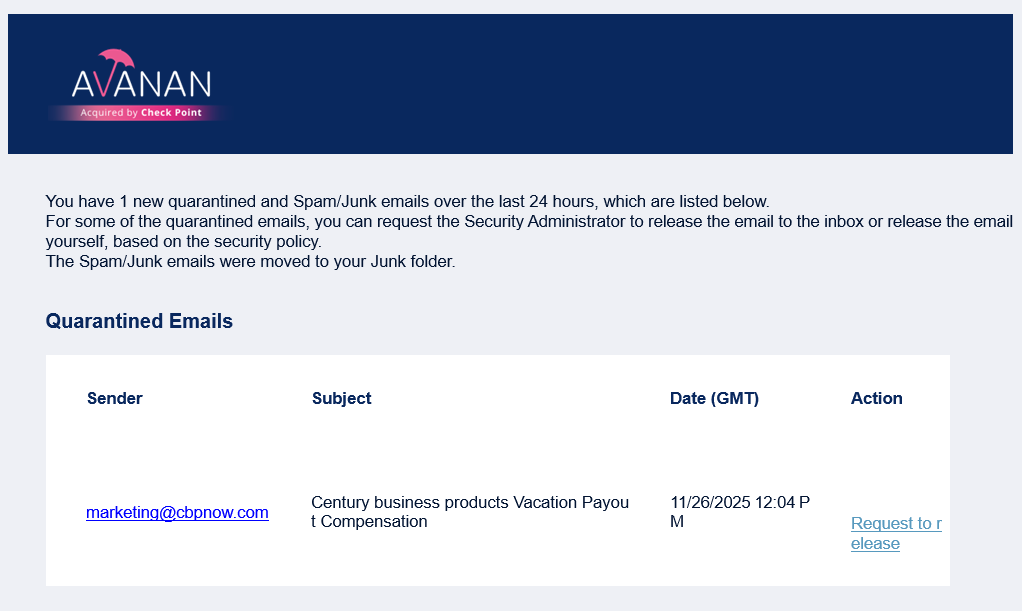This screenshot has height=611, width=1022.
Task: Open the marketing@cbpnow.com sender link
Action: 177,512
